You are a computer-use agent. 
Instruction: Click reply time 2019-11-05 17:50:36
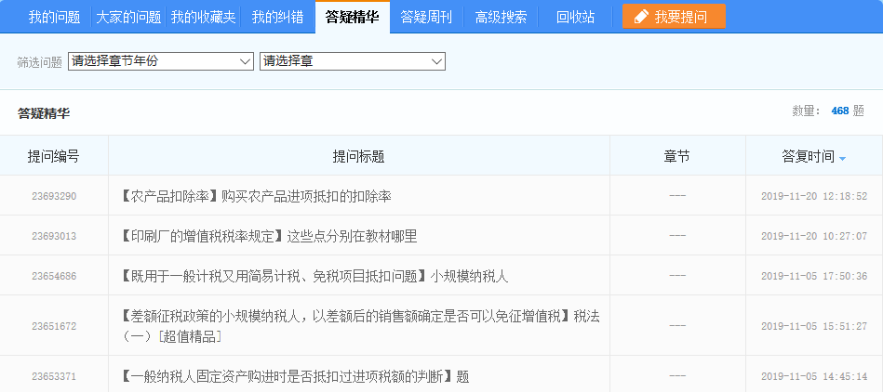(x=814, y=277)
